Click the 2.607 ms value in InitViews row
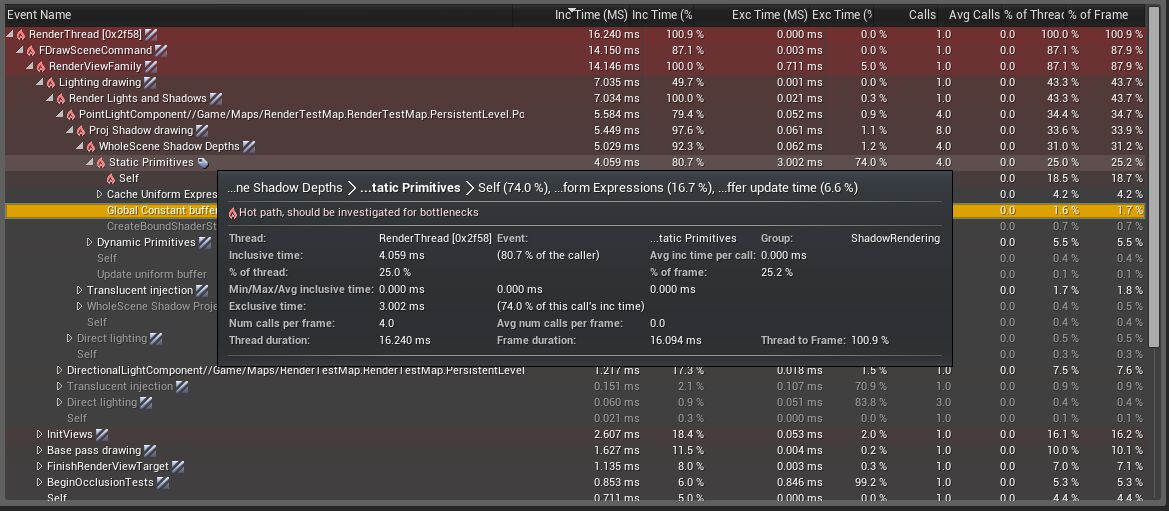1169x511 pixels. (617, 434)
